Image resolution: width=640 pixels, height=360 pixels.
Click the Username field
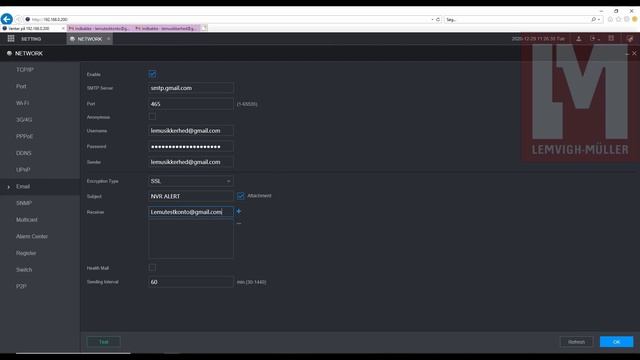(191, 131)
